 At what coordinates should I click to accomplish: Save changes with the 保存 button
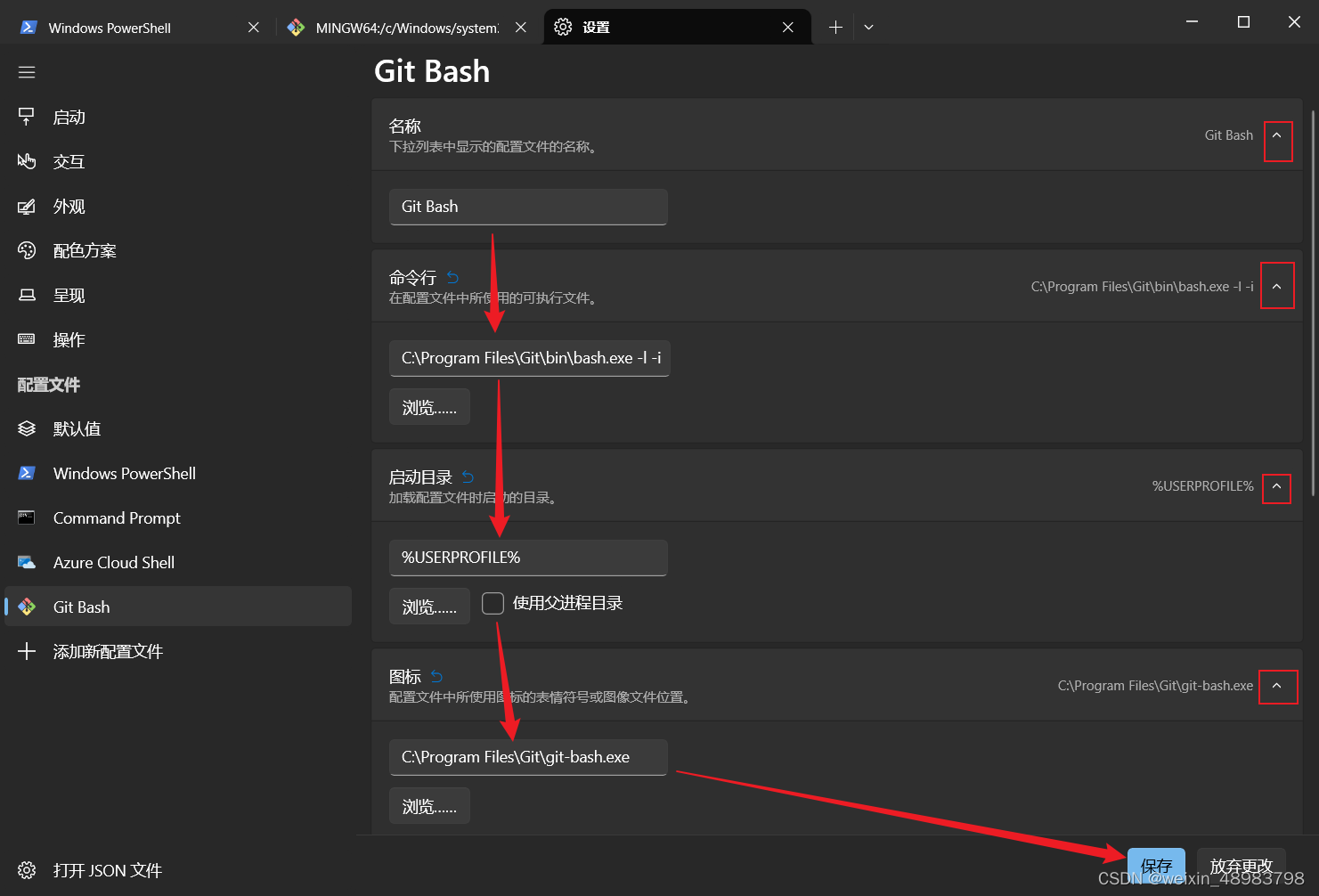pyautogui.click(x=1156, y=866)
